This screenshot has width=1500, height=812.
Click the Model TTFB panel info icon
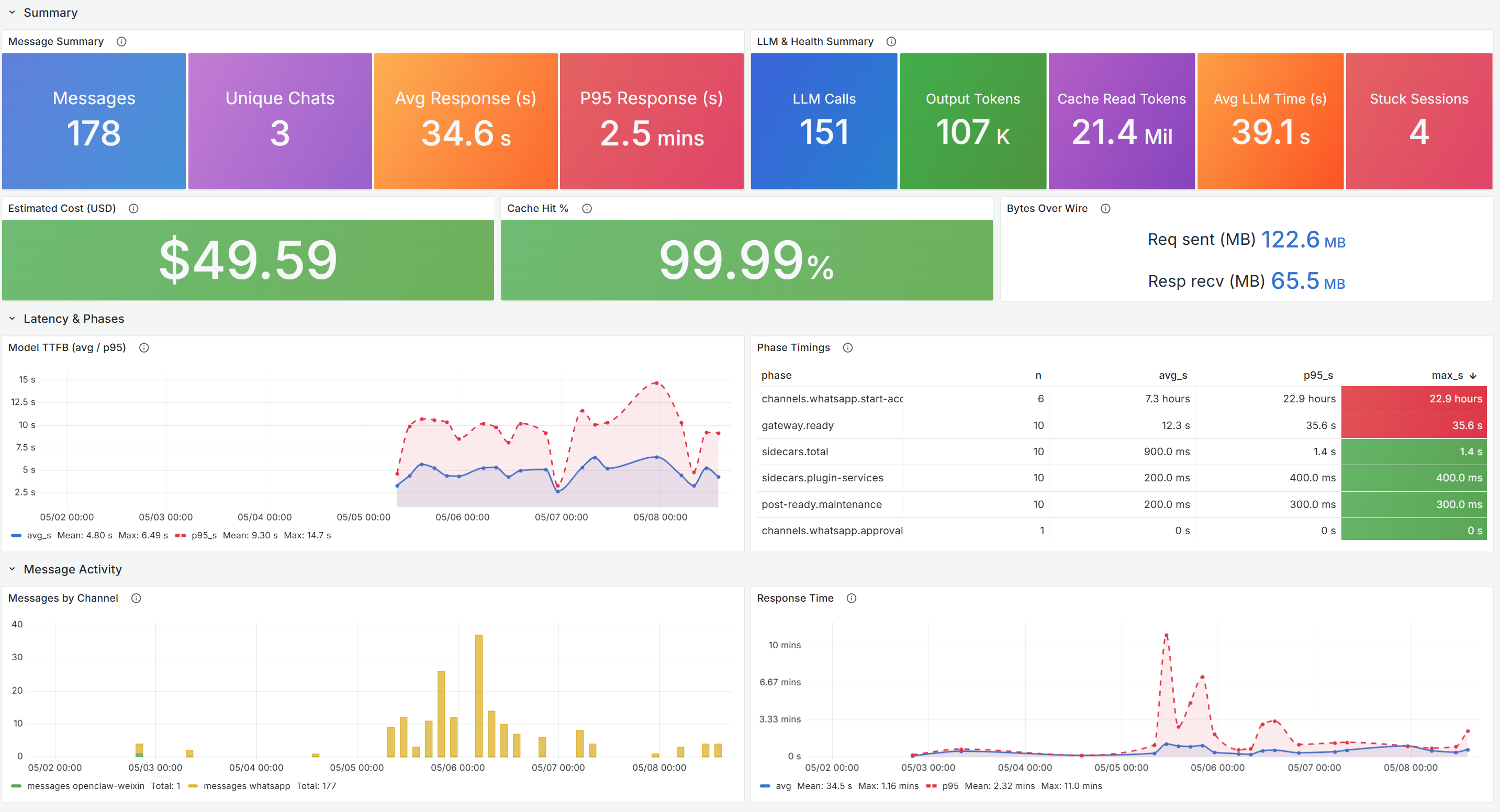pos(144,347)
